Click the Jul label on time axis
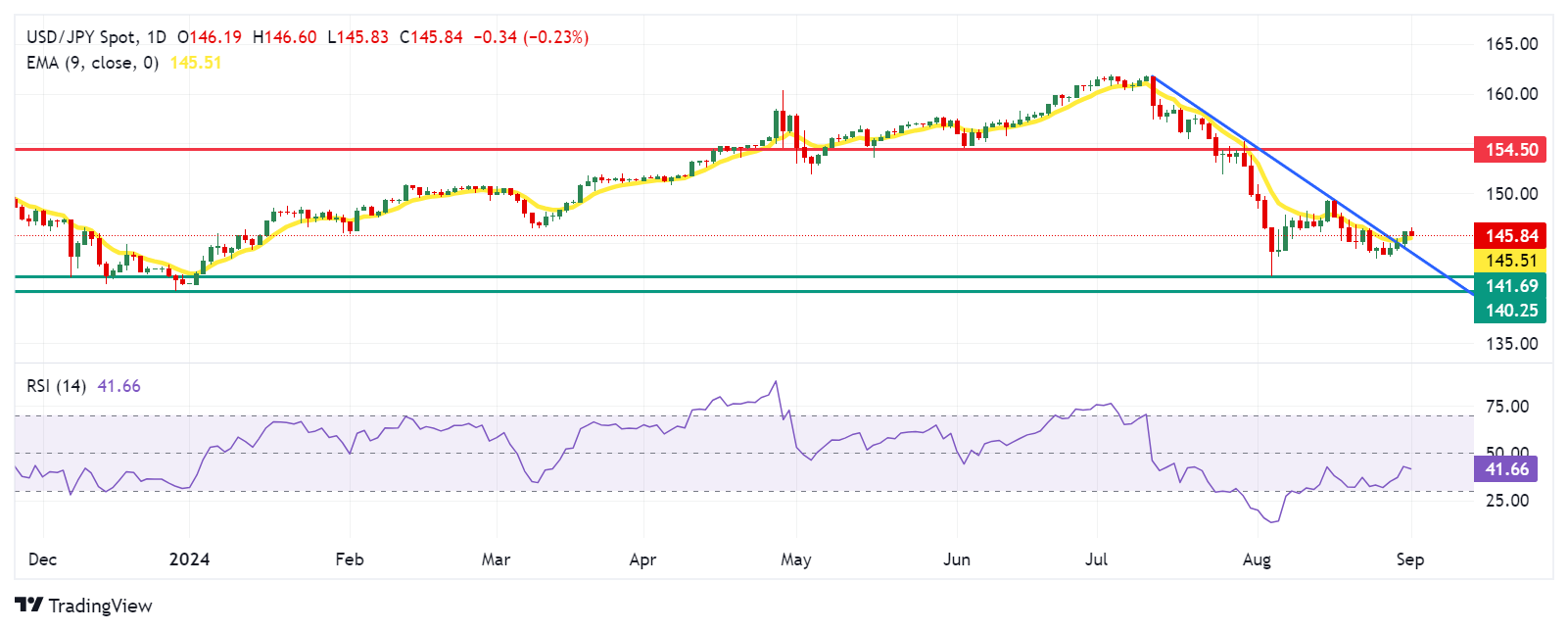Viewport: 1568px width, 631px height. [1096, 559]
